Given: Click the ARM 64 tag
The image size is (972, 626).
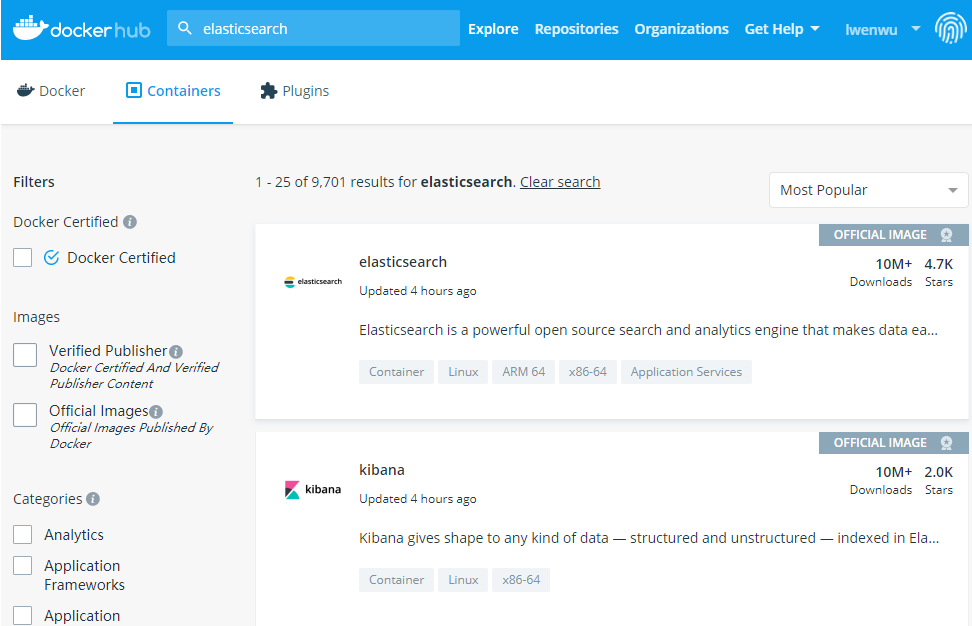Looking at the screenshot, I should pos(523,372).
